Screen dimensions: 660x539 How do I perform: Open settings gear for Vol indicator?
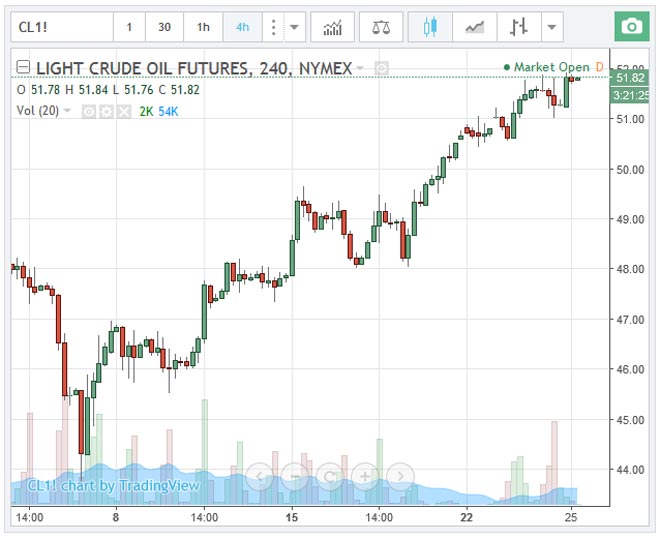(x=106, y=111)
